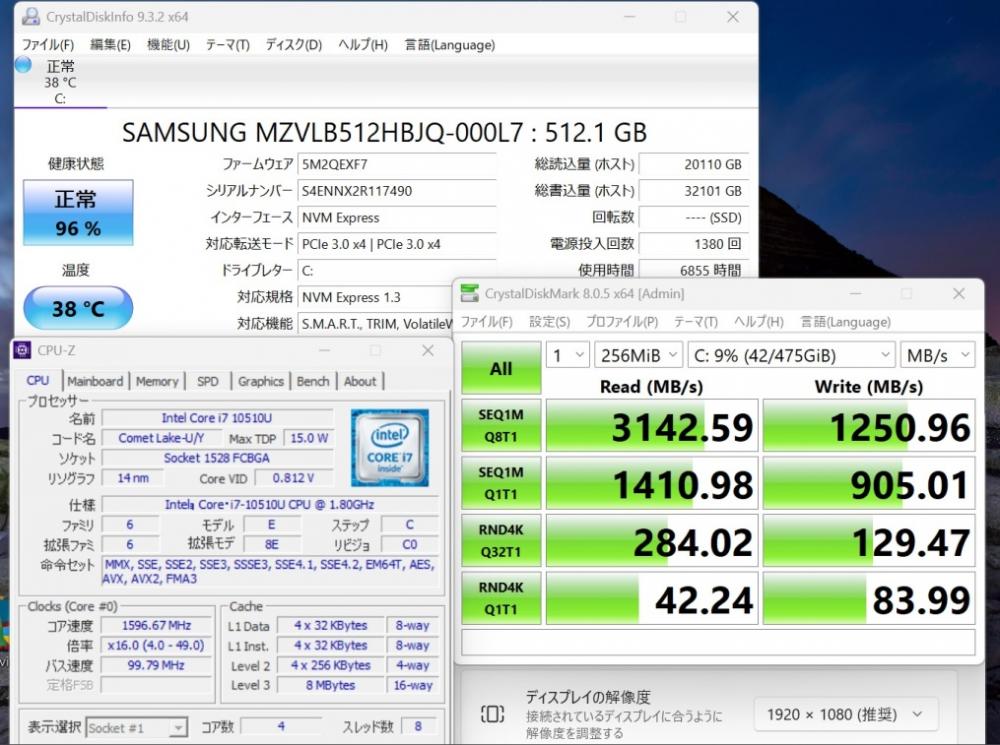1000x745 pixels.
Task: Open 編集(E) menu in CrystalDiskInfo
Action: (110, 45)
